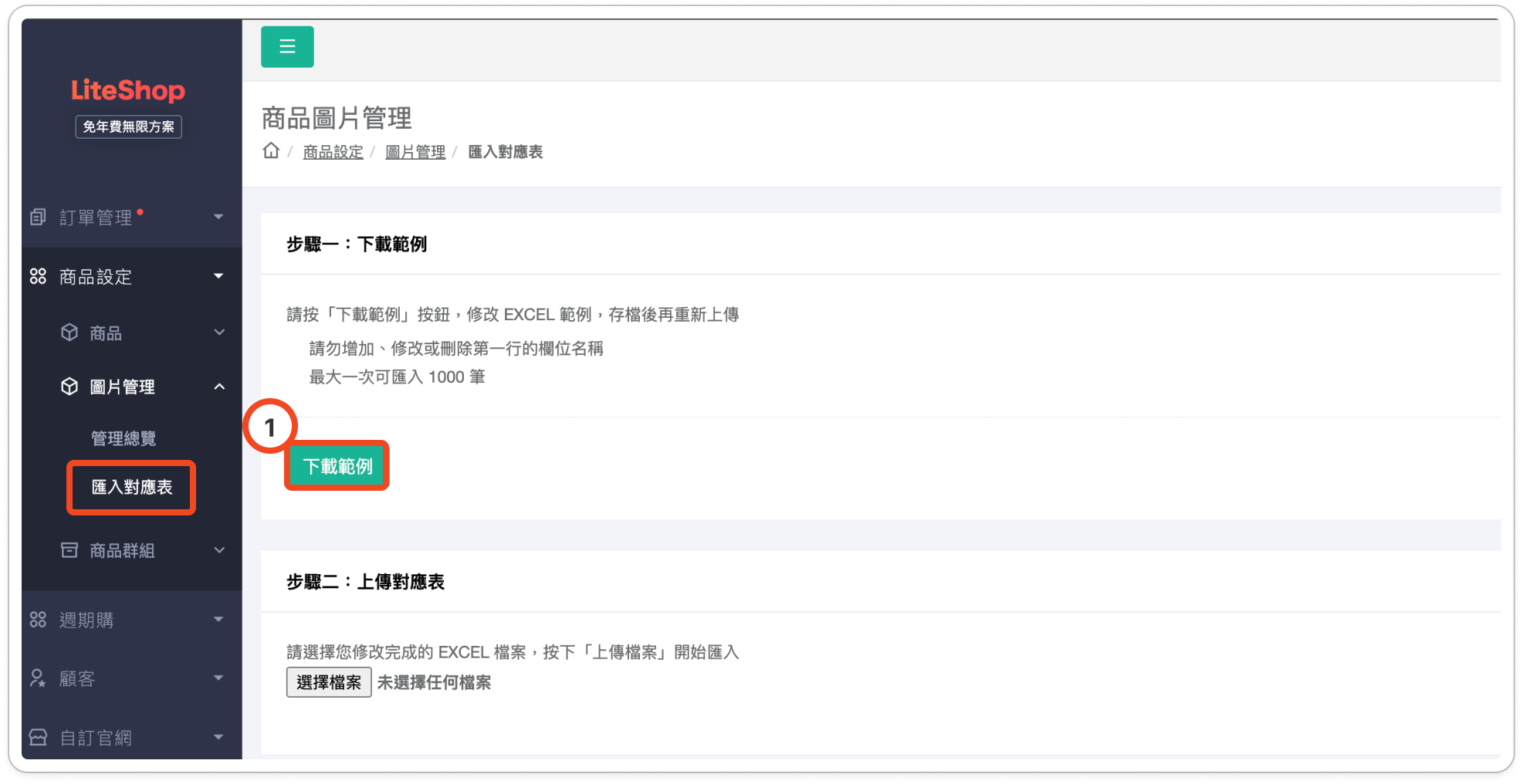The image size is (1523, 784).
Task: Click the 週期購 sidebar icon
Action: tap(38, 620)
